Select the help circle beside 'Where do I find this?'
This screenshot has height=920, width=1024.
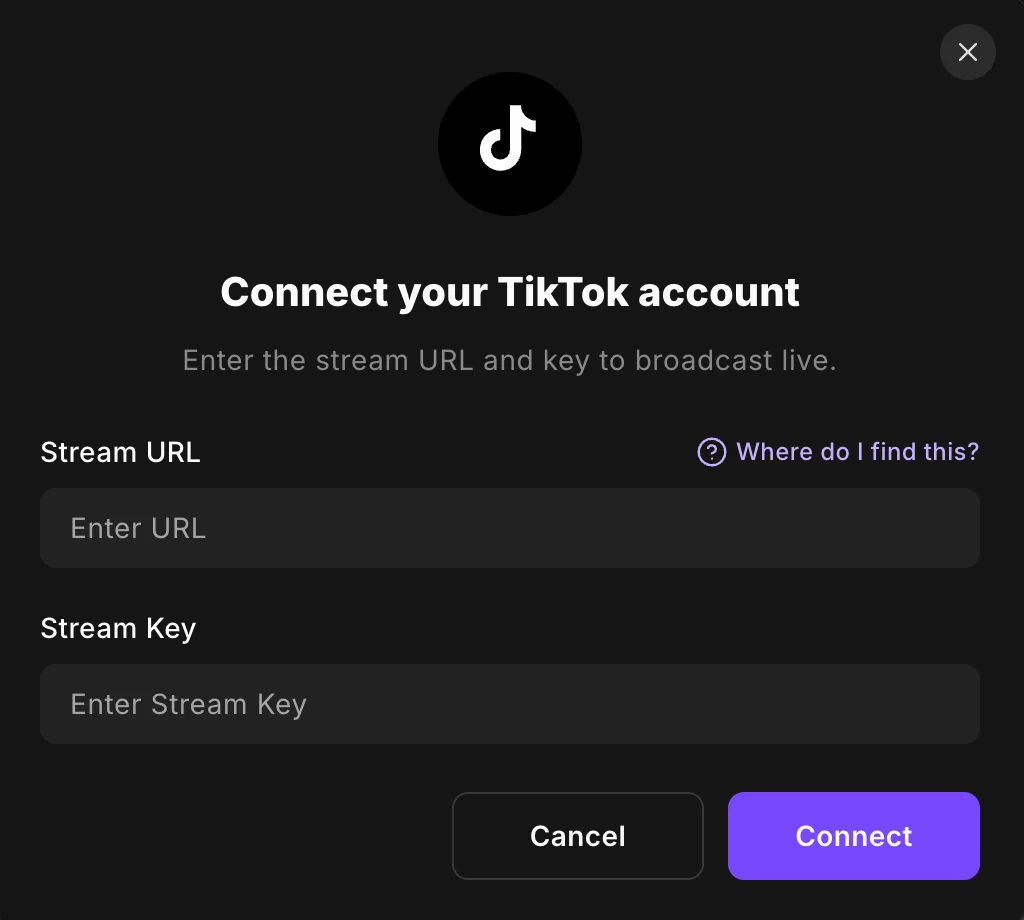[710, 452]
